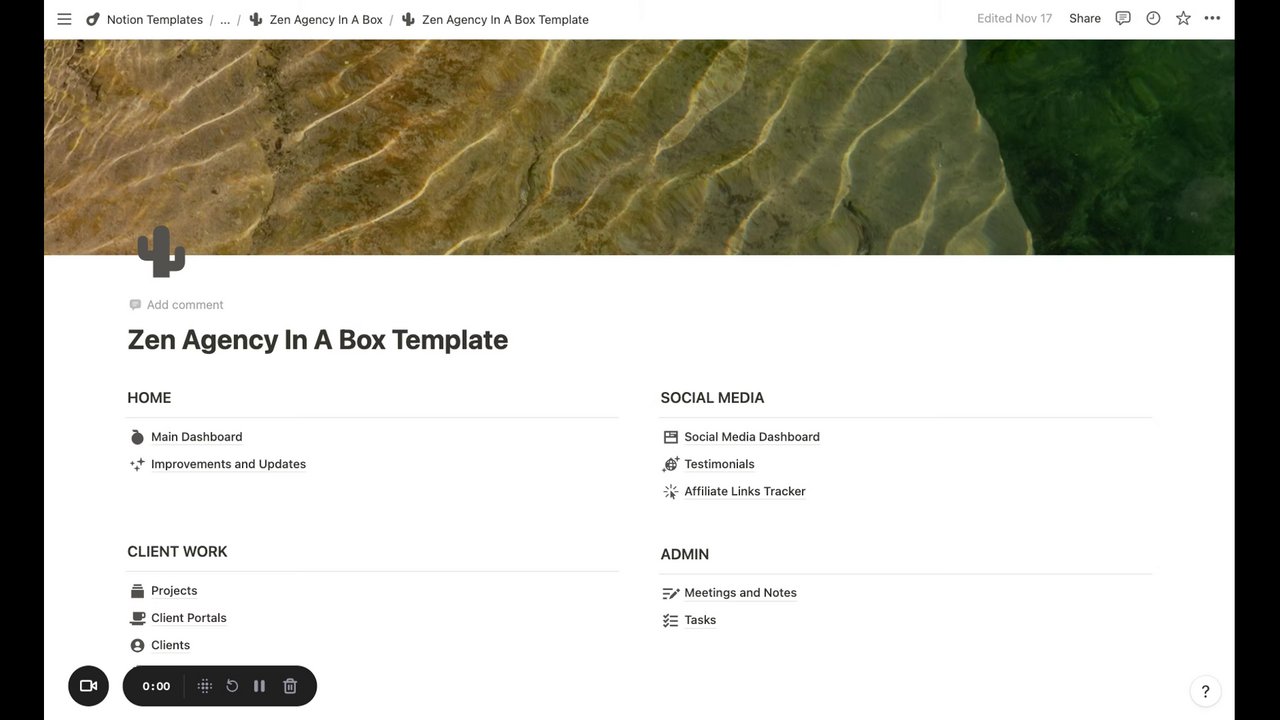Click the Share button
This screenshot has width=1280, height=720.
(x=1084, y=18)
